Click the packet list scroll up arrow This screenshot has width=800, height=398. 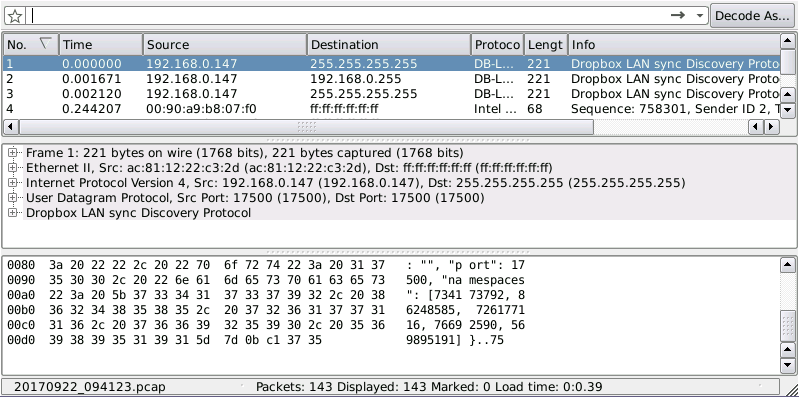point(788,41)
